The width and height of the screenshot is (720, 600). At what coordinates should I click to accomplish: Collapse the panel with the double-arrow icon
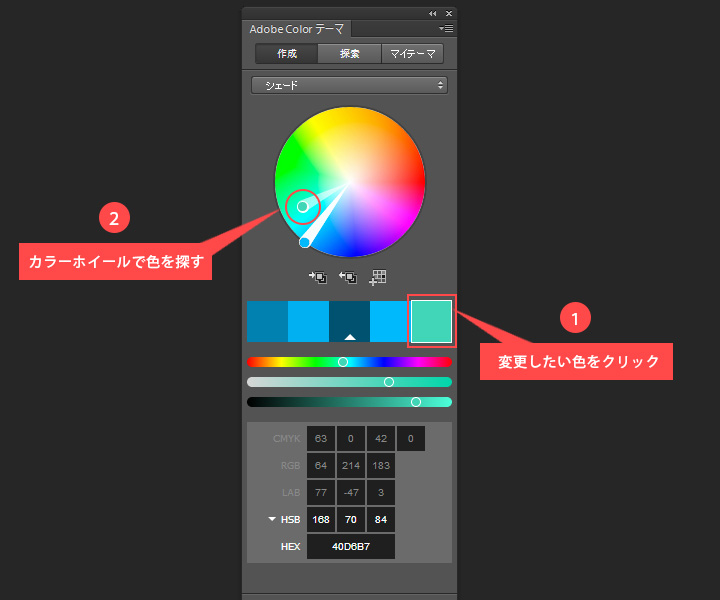coord(433,13)
